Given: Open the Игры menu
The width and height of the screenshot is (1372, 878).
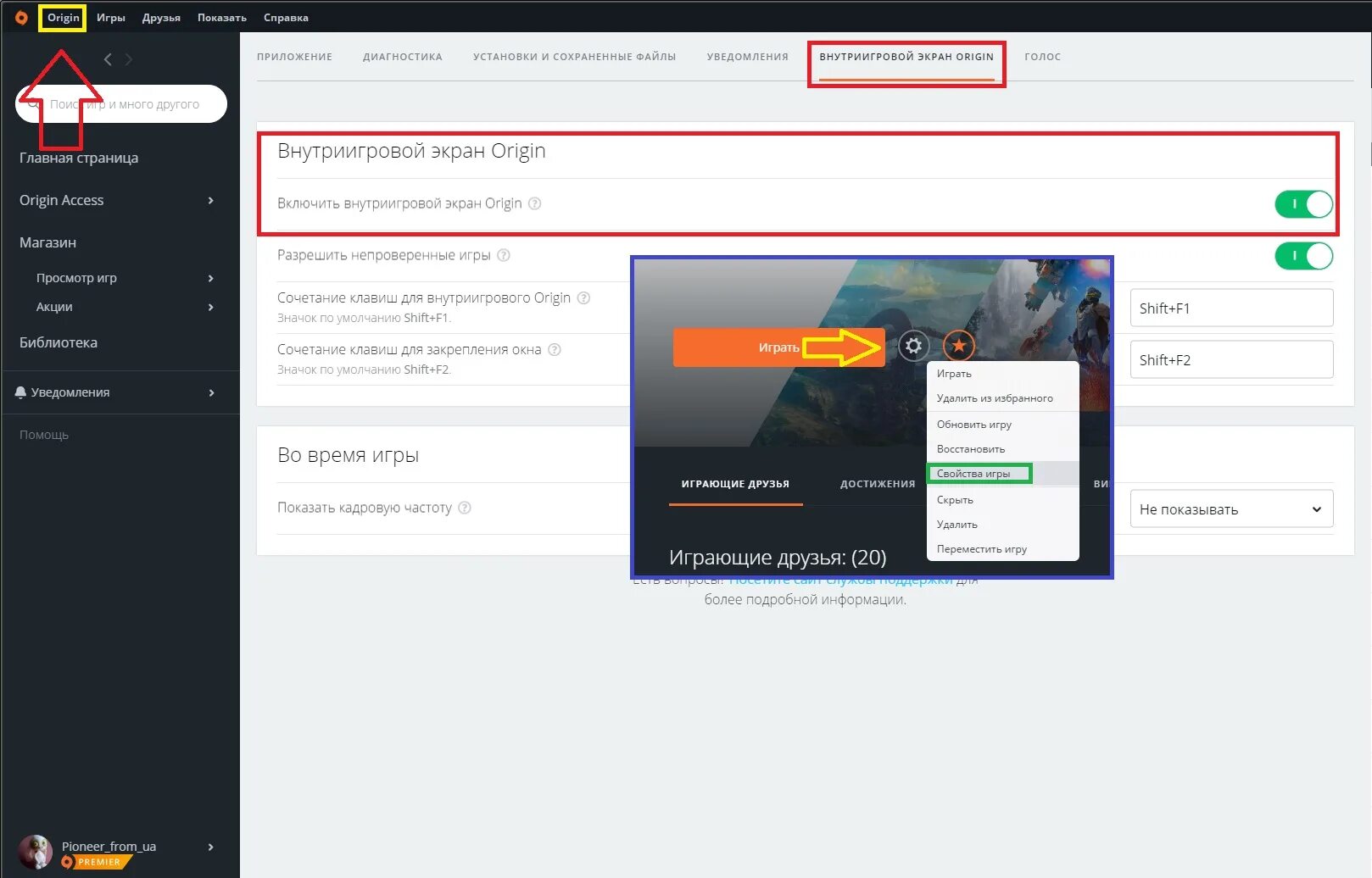Looking at the screenshot, I should 110,18.
